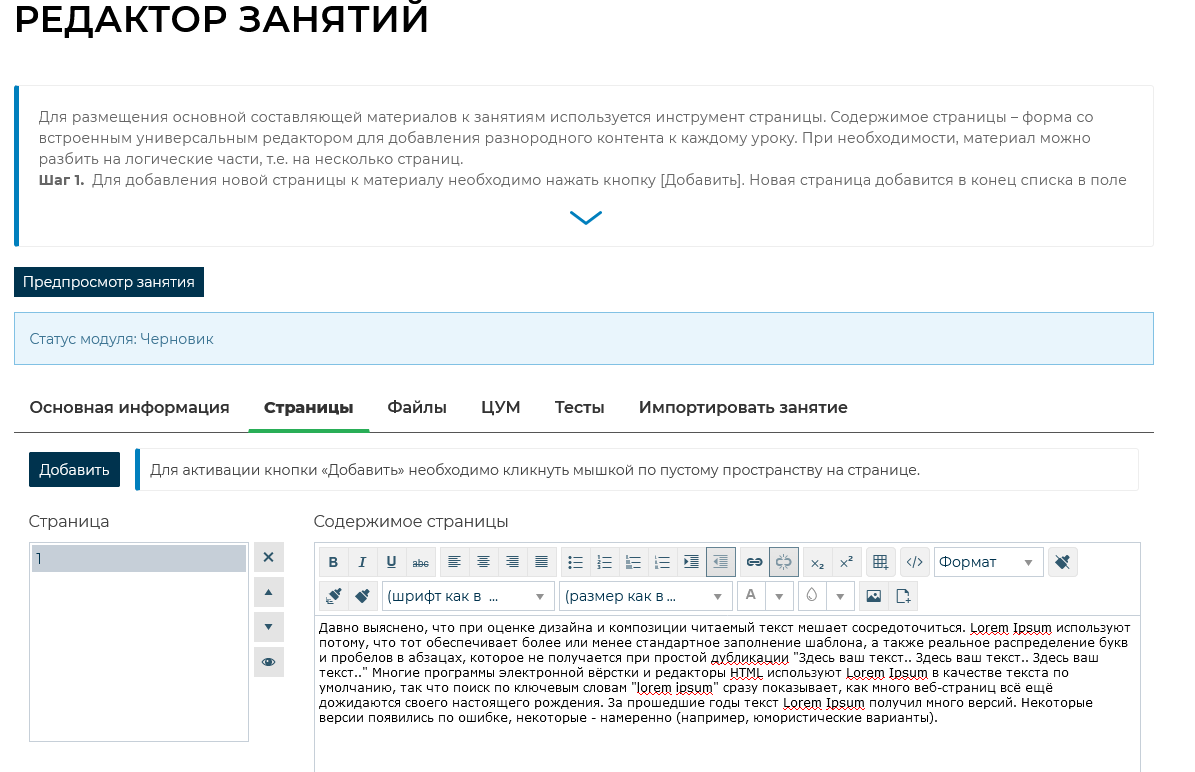The height and width of the screenshot is (772, 1195).
Task: Apply strikethrough to text
Action: pyautogui.click(x=421, y=562)
